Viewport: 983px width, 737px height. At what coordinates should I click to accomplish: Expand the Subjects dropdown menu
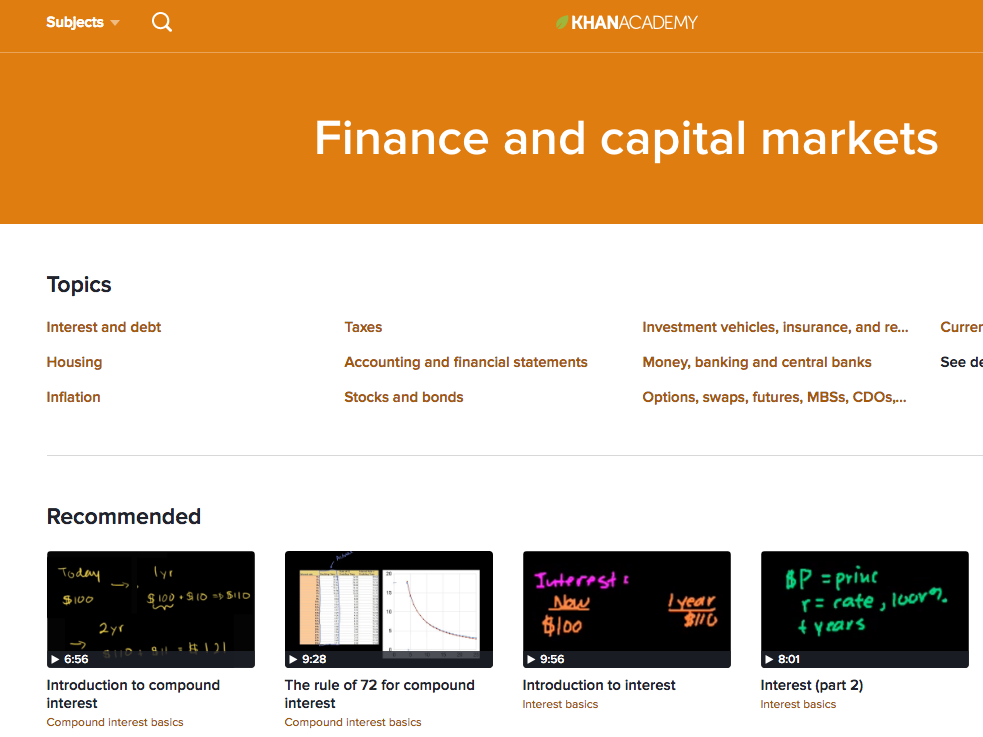[83, 23]
